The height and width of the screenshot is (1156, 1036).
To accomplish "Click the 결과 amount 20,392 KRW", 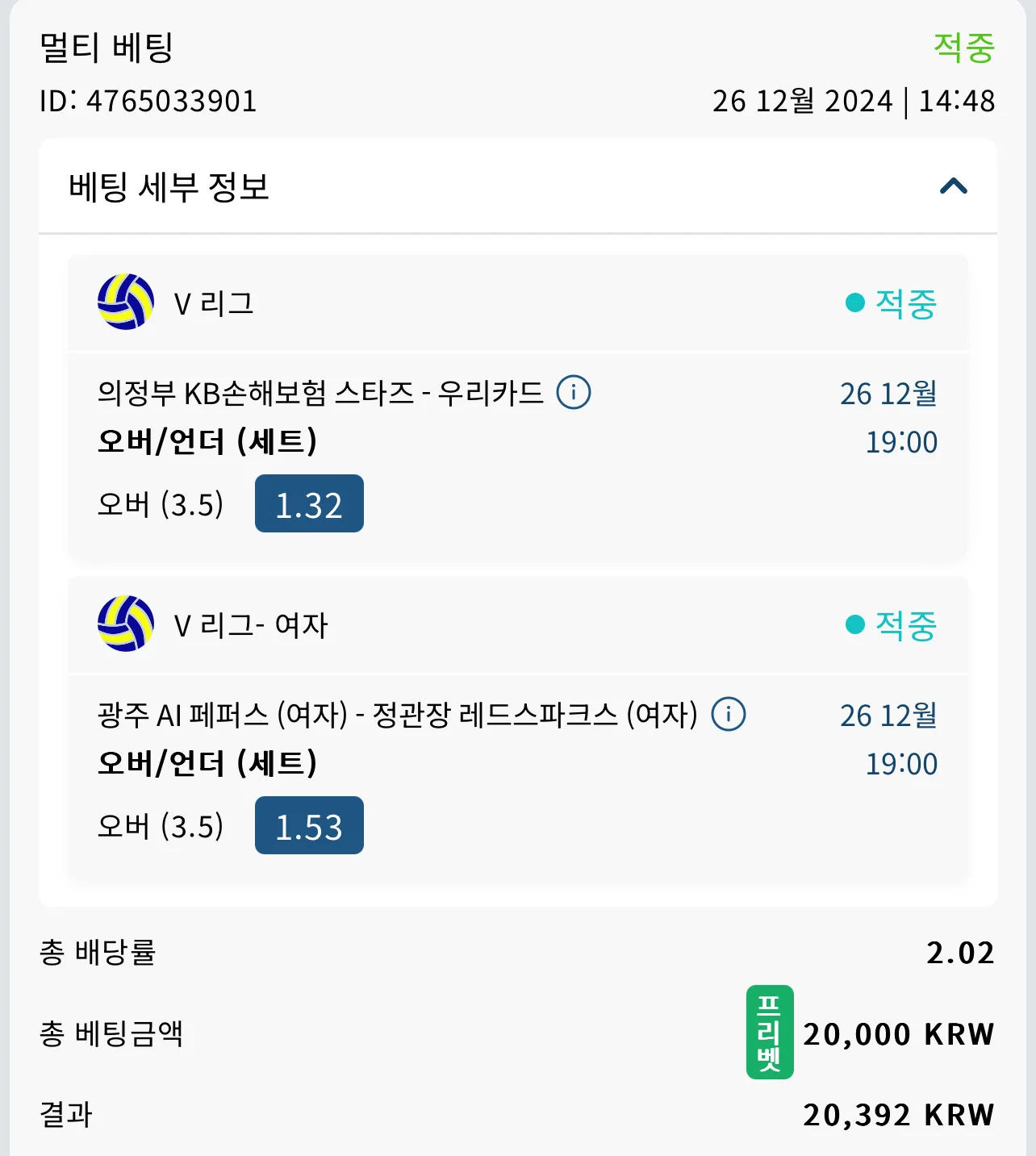I will pos(898,1115).
